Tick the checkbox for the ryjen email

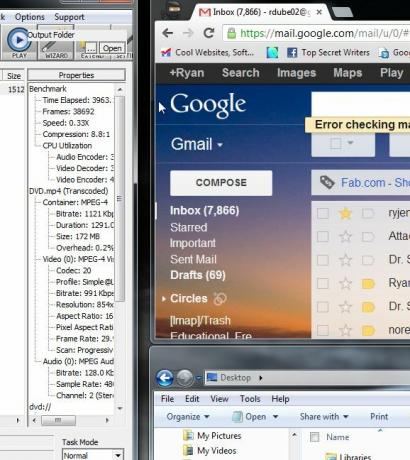pos(323,213)
